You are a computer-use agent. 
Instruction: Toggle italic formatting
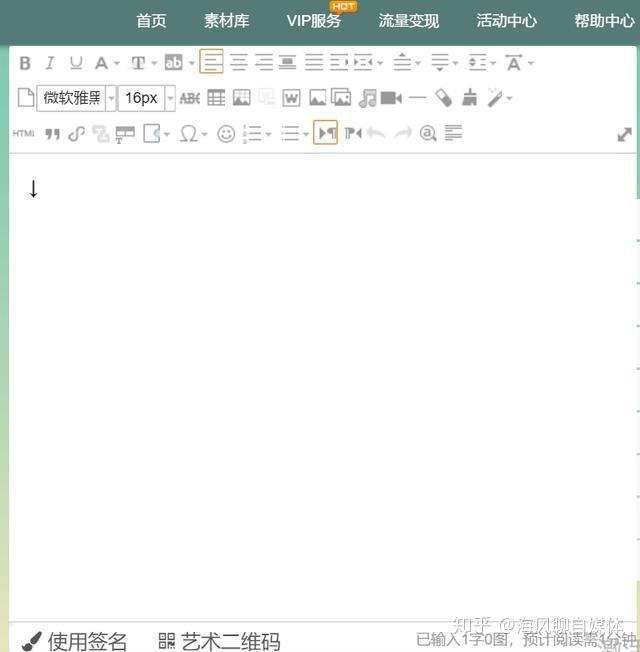[50, 63]
